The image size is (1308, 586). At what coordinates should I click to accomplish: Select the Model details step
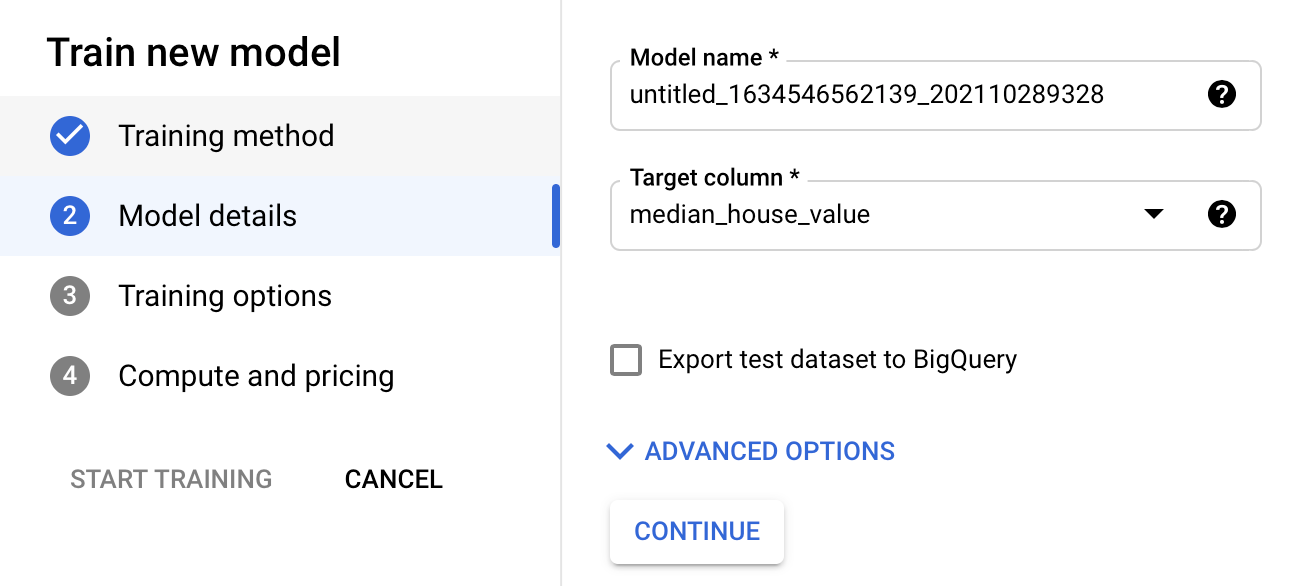[207, 216]
